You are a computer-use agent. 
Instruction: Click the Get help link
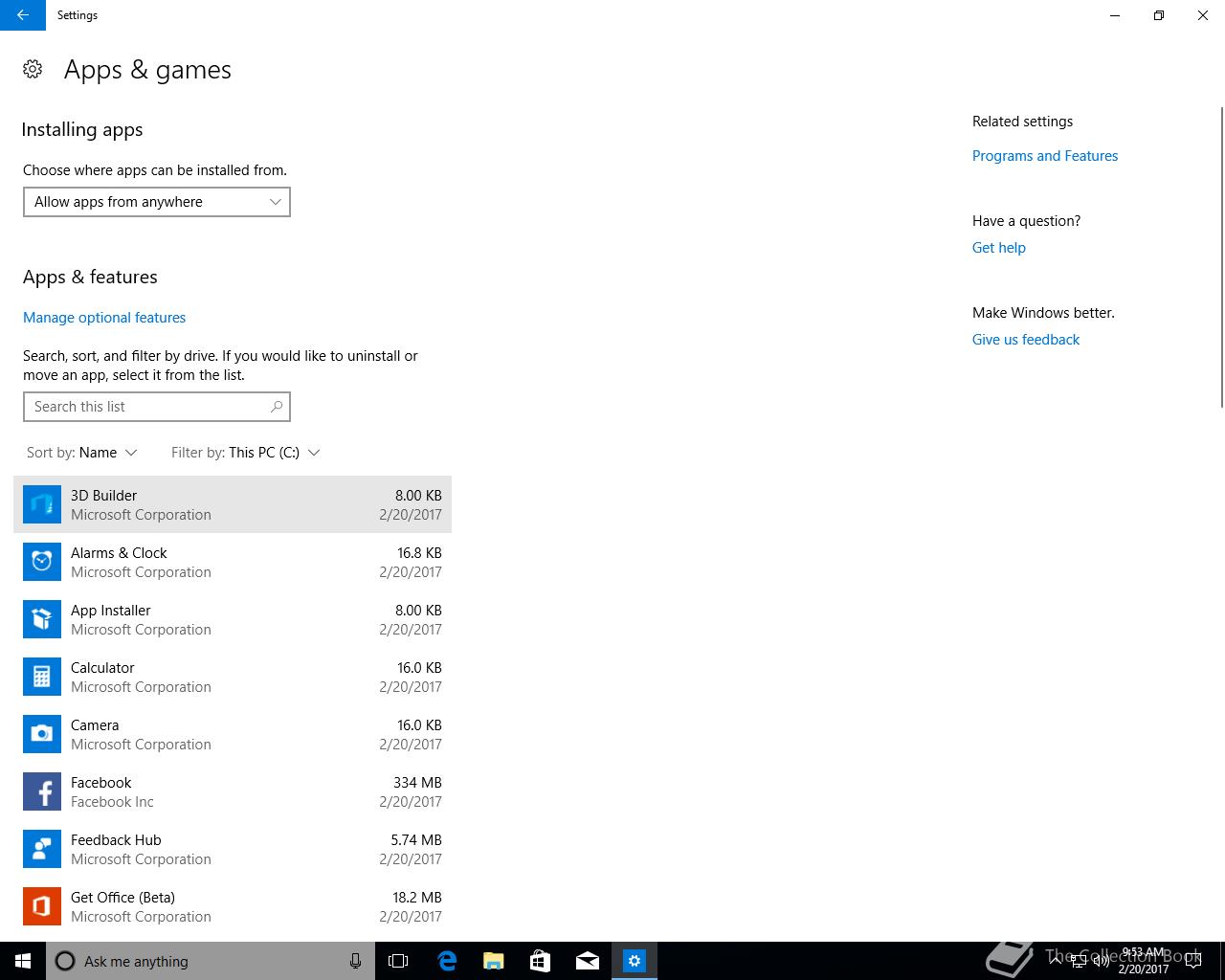tap(999, 248)
